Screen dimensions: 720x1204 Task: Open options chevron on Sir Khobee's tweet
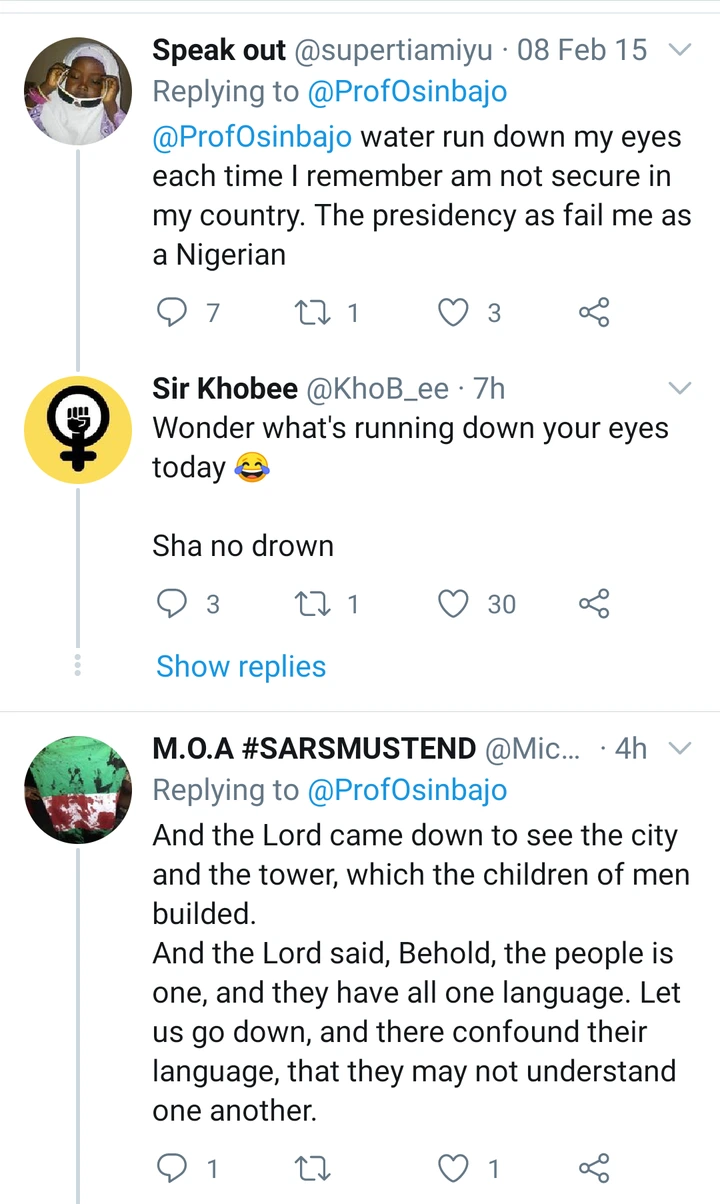679,387
